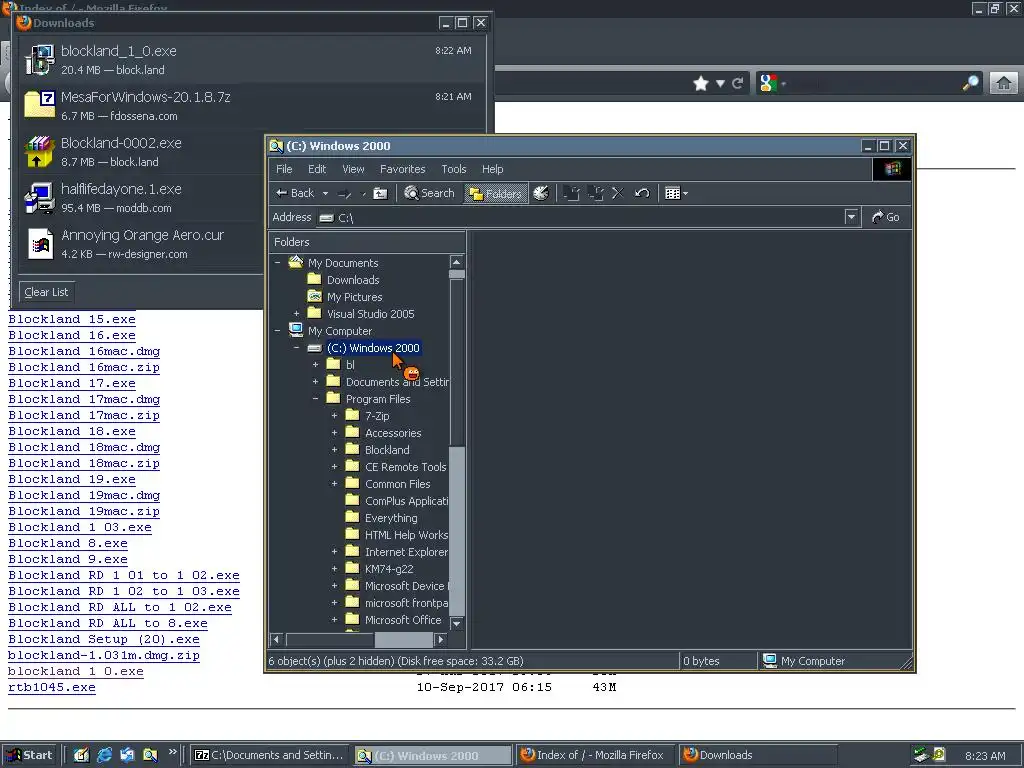This screenshot has width=1024, height=768.
Task: Open the View menu in Explorer
Action: click(x=353, y=169)
